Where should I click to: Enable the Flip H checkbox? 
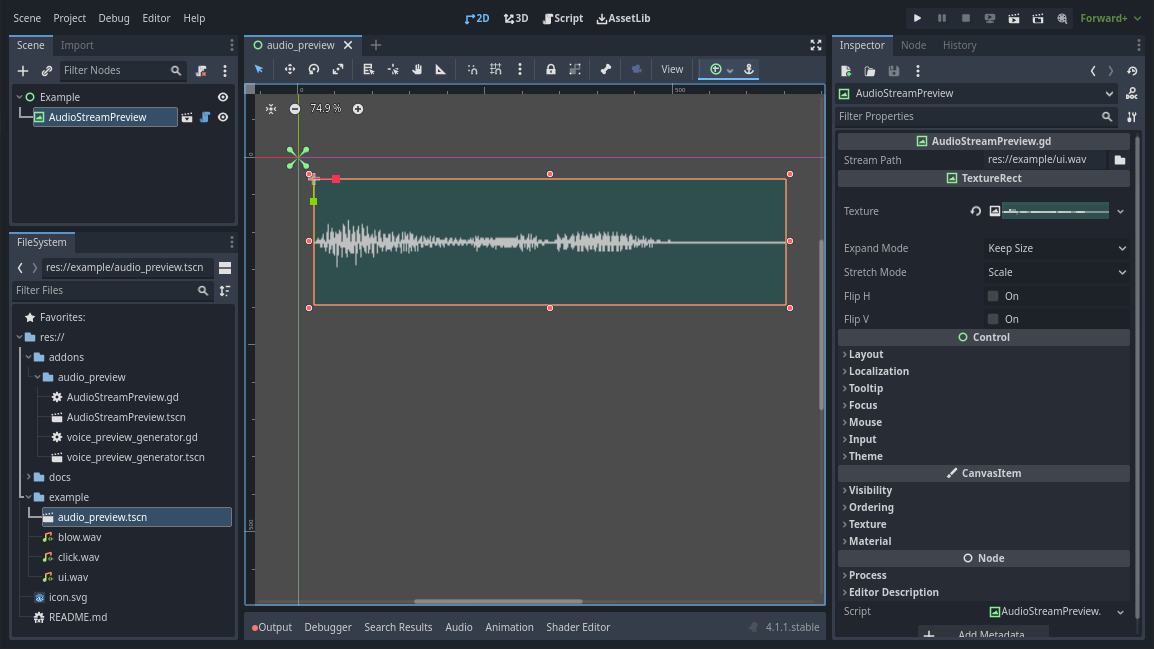pyautogui.click(x=993, y=296)
